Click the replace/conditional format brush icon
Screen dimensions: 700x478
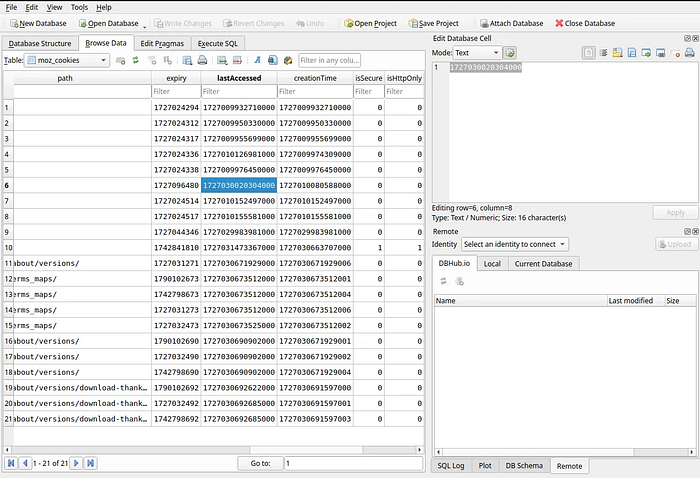(x=288, y=60)
